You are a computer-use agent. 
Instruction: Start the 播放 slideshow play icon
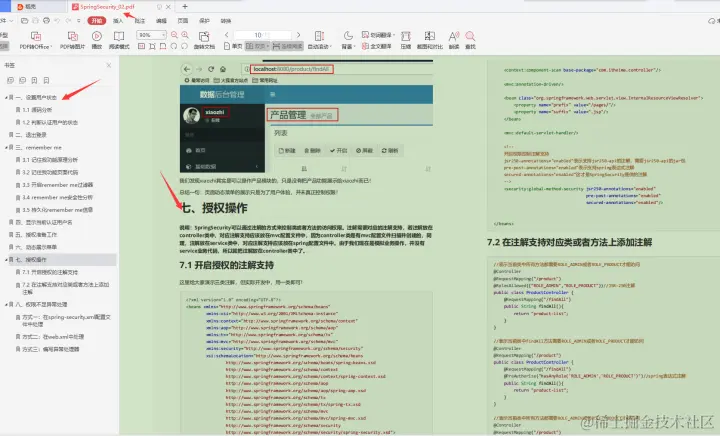[97, 36]
